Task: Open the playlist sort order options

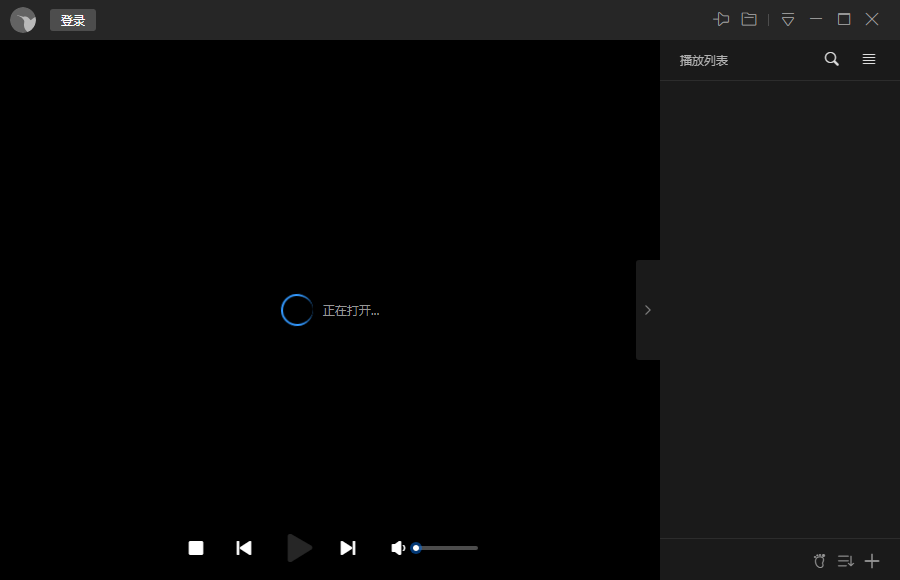Action: pos(846,561)
